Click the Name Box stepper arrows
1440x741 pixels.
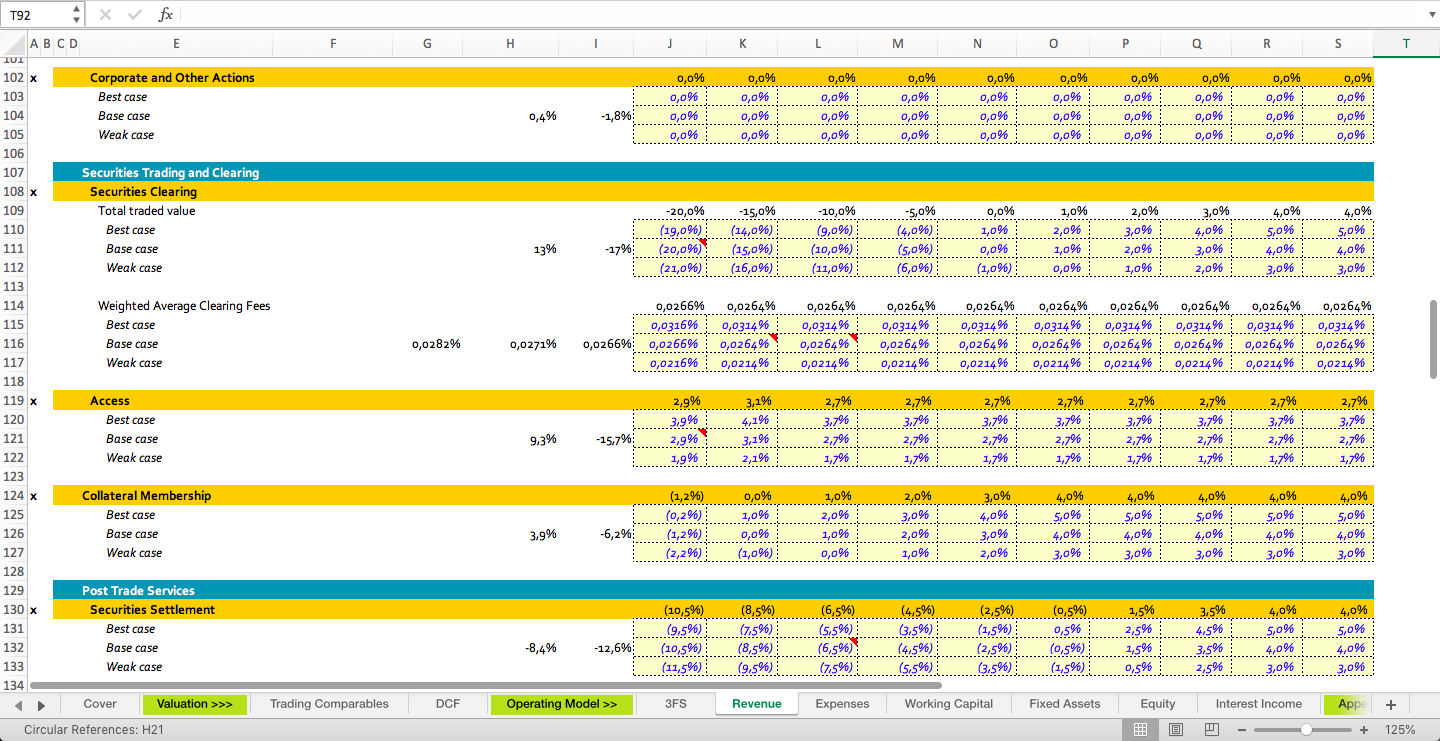point(77,15)
